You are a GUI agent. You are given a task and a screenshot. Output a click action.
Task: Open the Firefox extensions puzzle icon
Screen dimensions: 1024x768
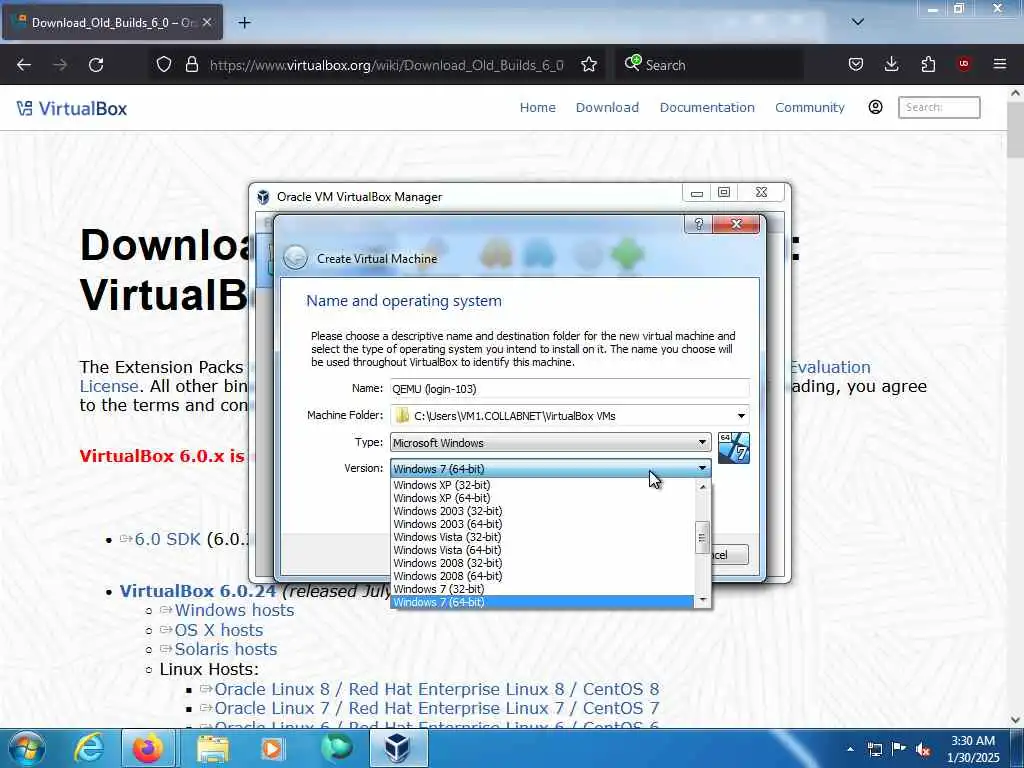coord(928,64)
